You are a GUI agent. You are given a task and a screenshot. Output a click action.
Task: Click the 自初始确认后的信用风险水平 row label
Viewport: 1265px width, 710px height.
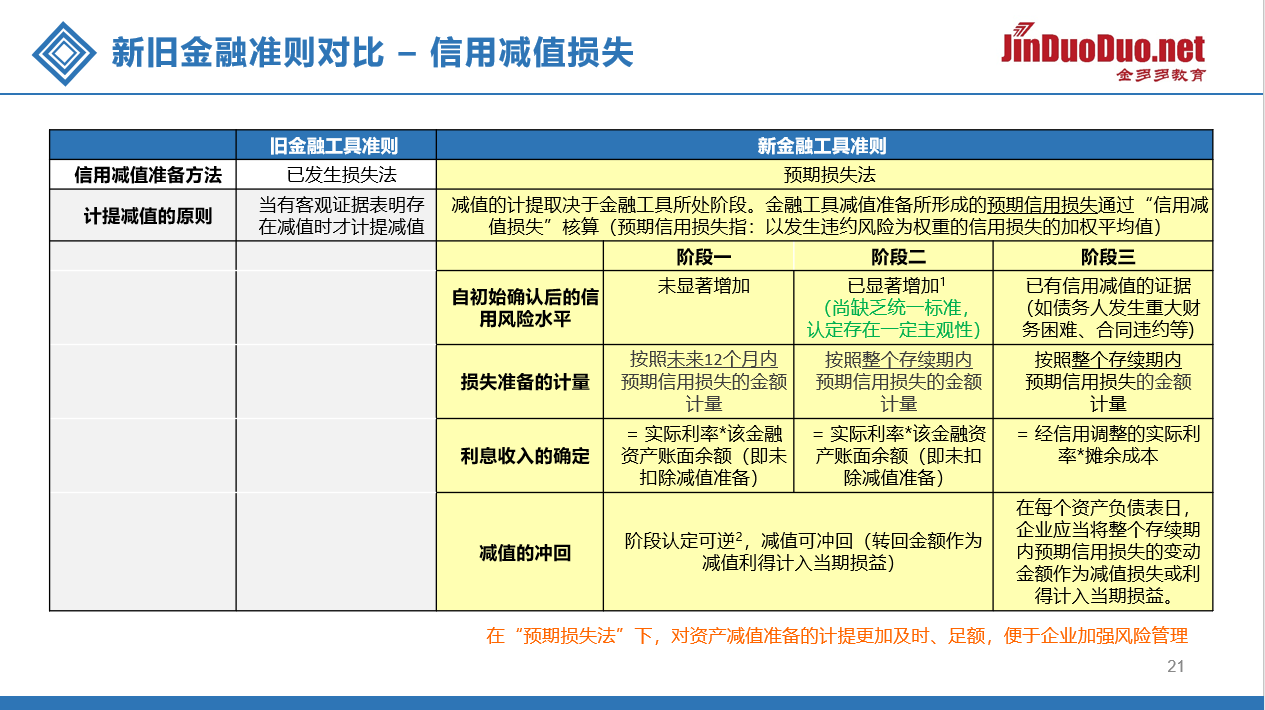519,308
